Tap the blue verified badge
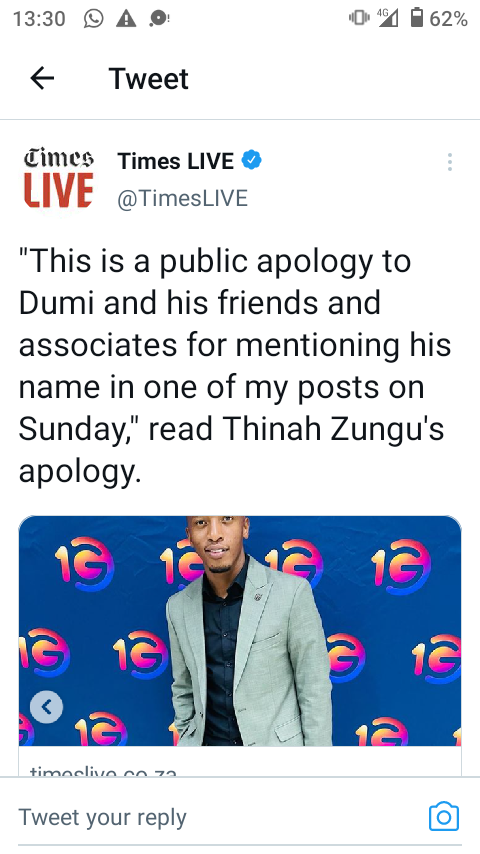Image resolution: width=480 pixels, height=854 pixels. [251, 161]
